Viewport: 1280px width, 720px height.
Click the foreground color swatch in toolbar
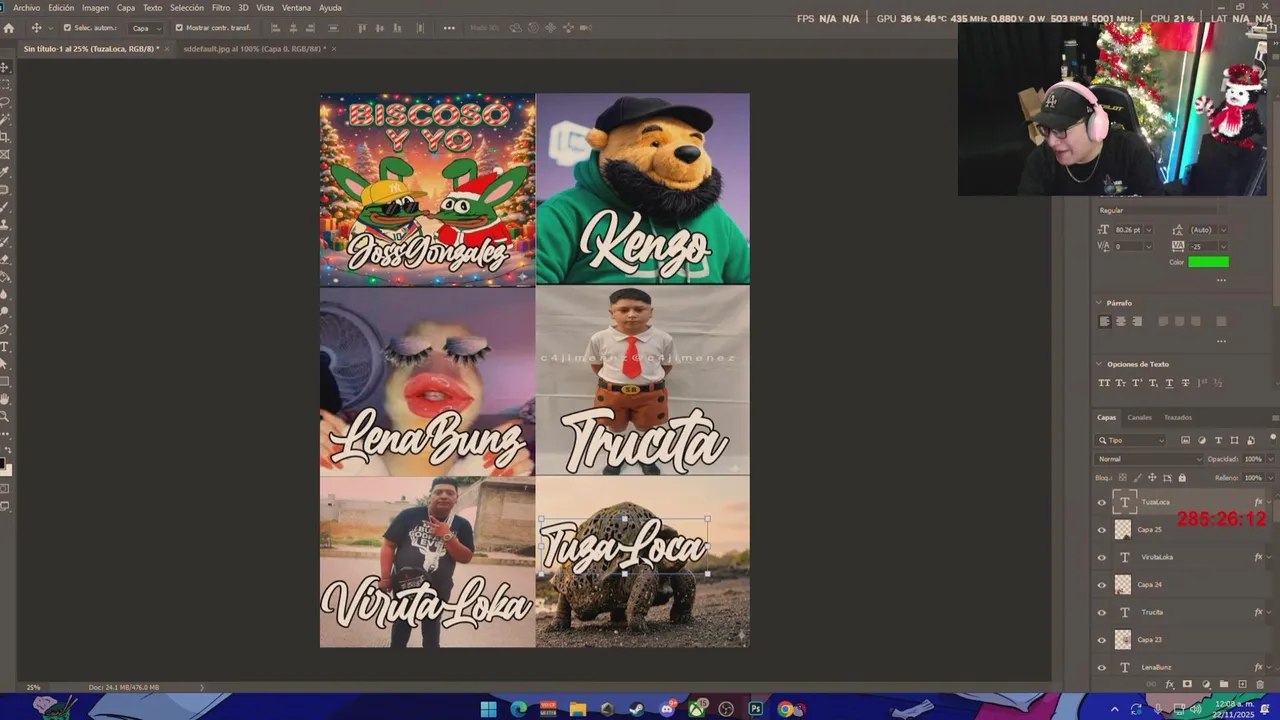point(3,465)
